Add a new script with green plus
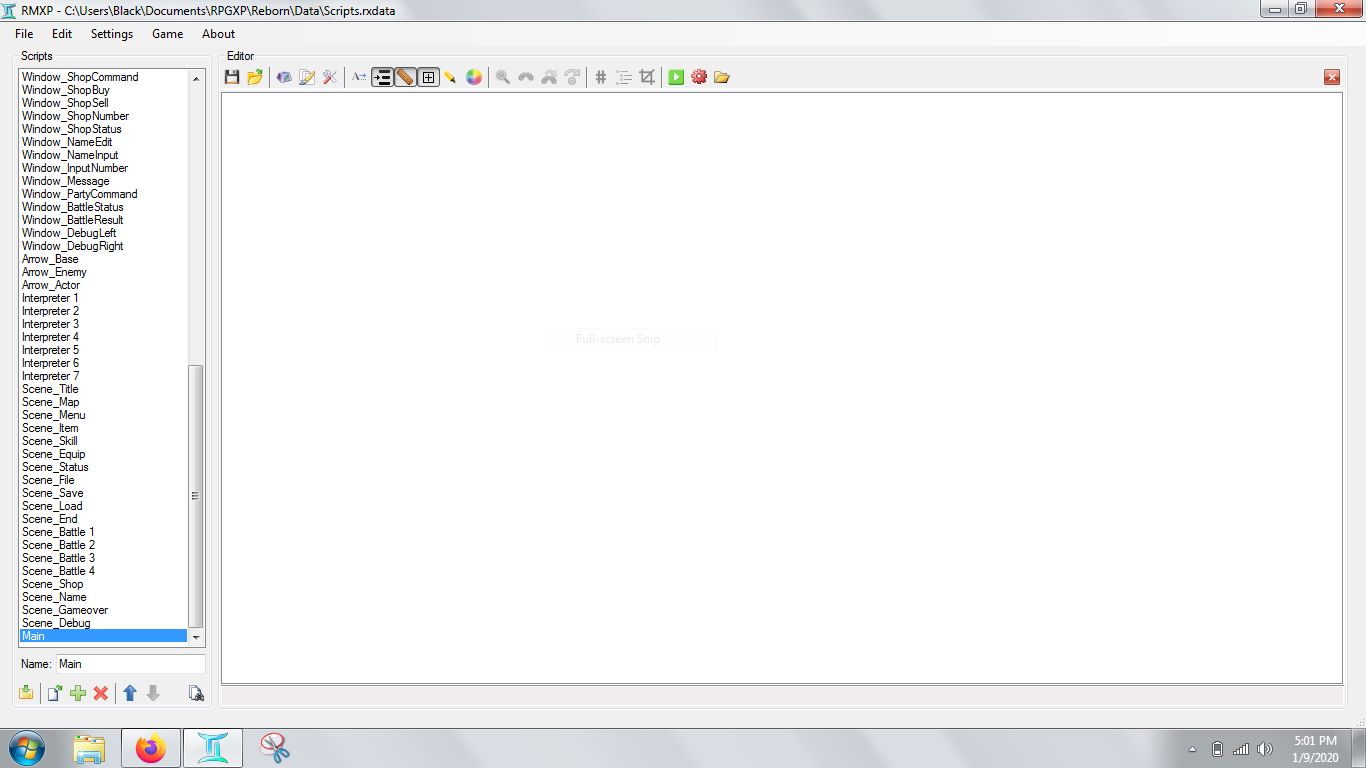The image size is (1366, 768). pyautogui.click(x=78, y=693)
